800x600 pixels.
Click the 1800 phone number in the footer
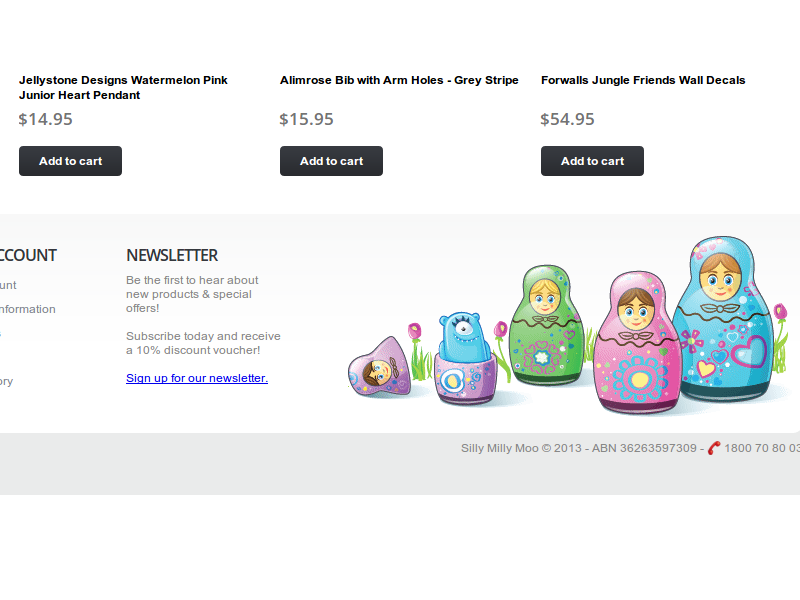coord(760,448)
